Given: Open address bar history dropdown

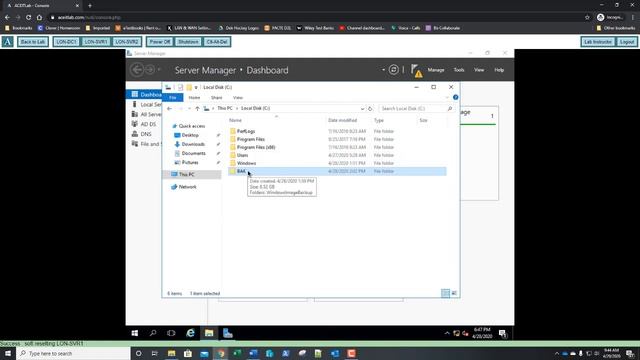Looking at the screenshot, I should click(362, 109).
